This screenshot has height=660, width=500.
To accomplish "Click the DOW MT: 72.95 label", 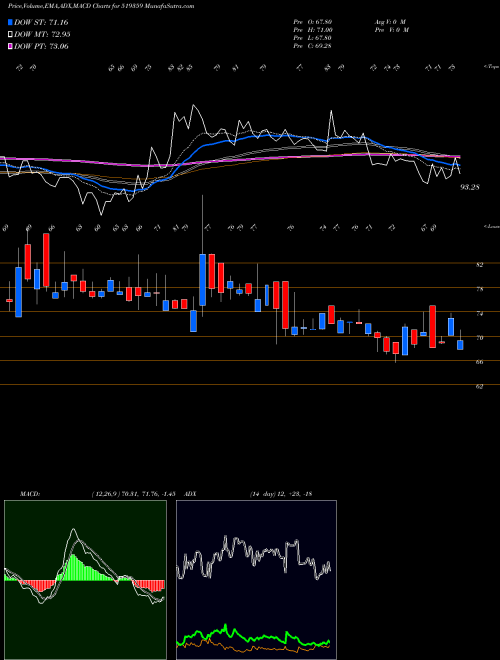I will click(42, 35).
